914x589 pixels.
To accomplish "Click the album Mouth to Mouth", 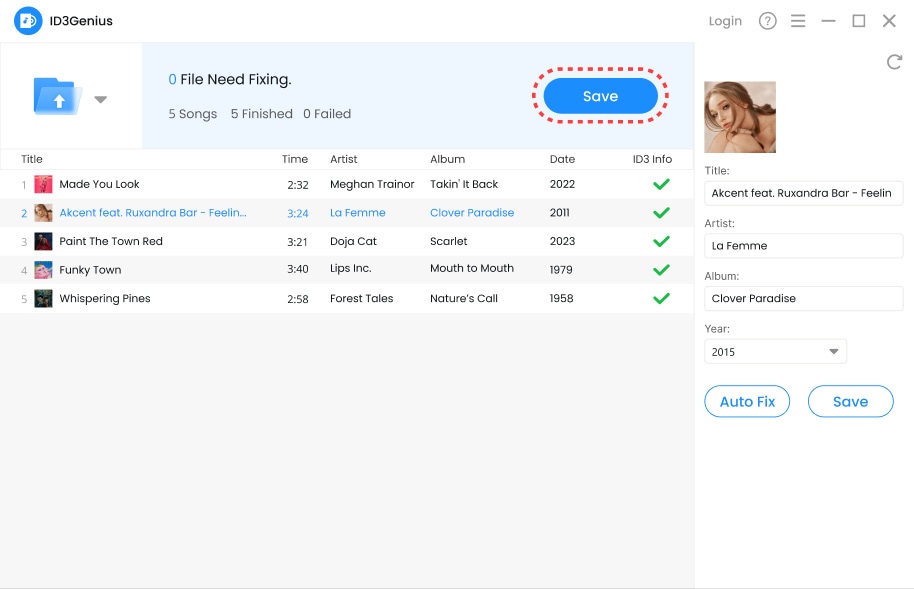I will point(472,268).
